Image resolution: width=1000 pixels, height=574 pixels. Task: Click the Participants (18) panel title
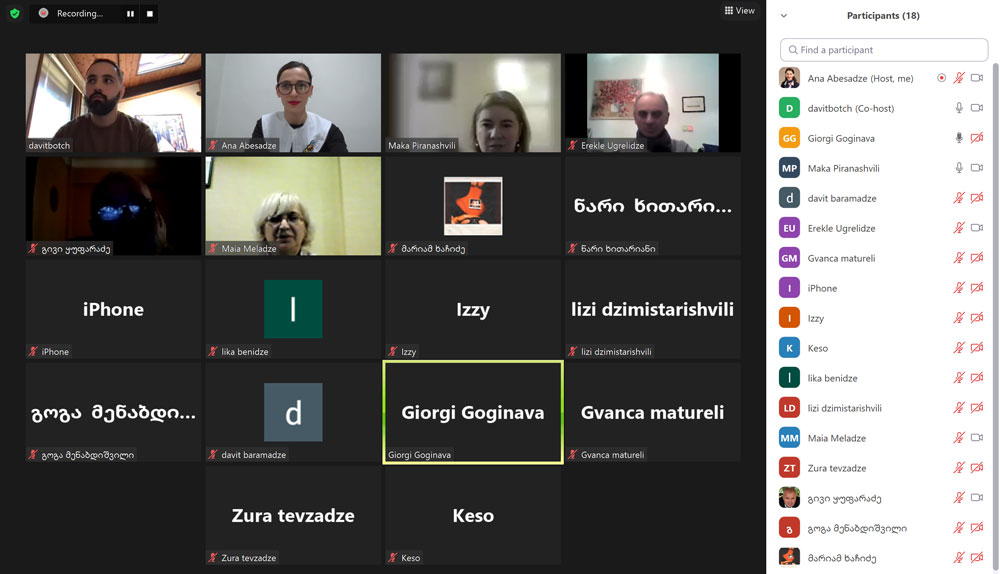coord(883,16)
